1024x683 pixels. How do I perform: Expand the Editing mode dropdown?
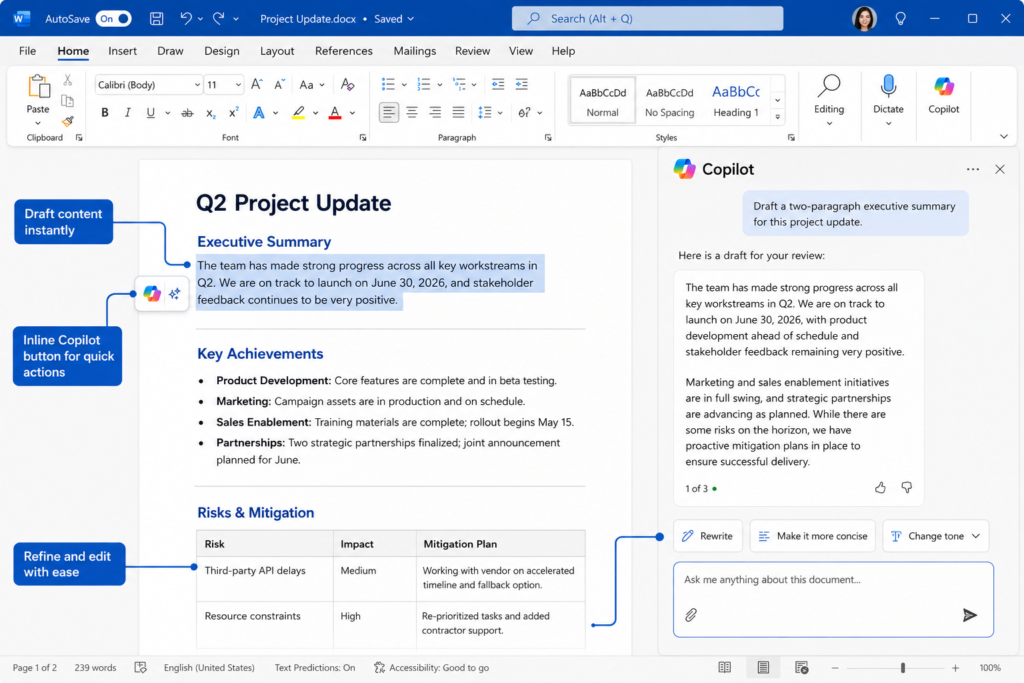829,123
